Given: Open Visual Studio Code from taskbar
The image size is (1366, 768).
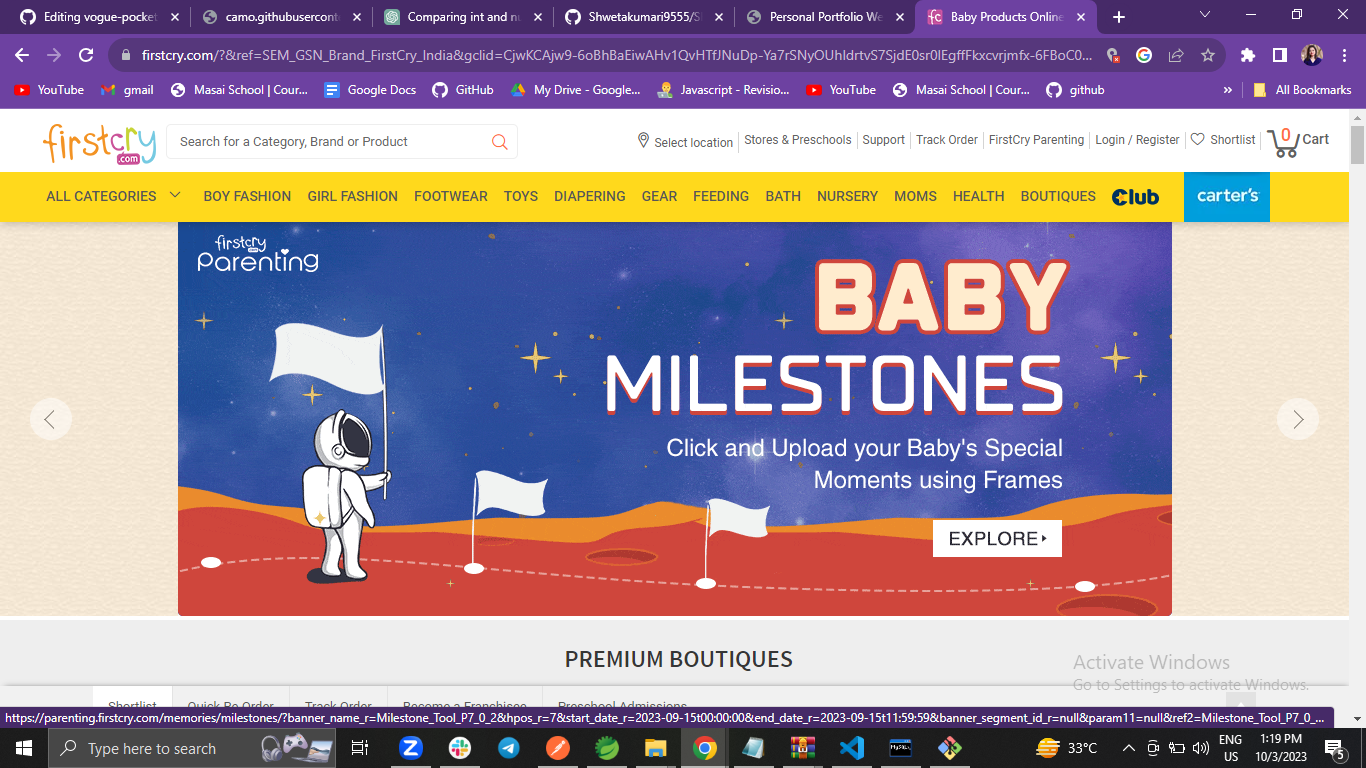Looking at the screenshot, I should click(852, 748).
